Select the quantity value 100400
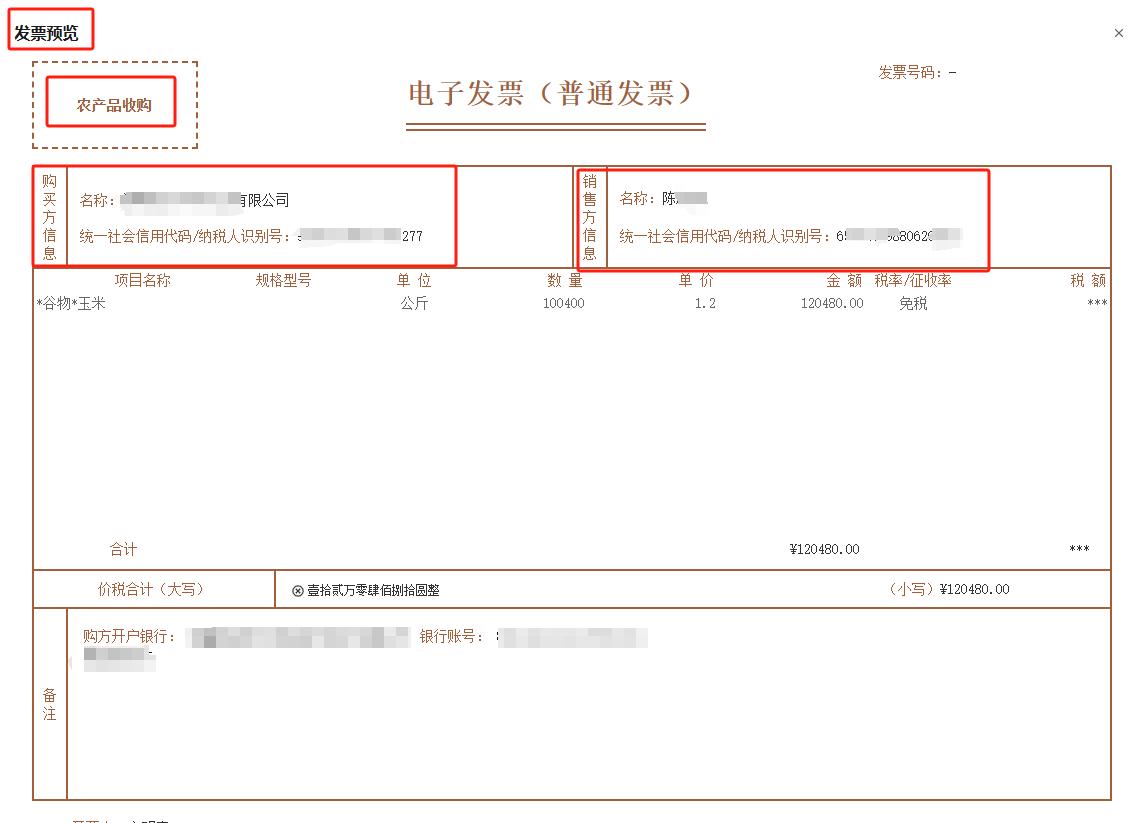Image resolution: width=1139 pixels, height=823 pixels. pos(564,304)
